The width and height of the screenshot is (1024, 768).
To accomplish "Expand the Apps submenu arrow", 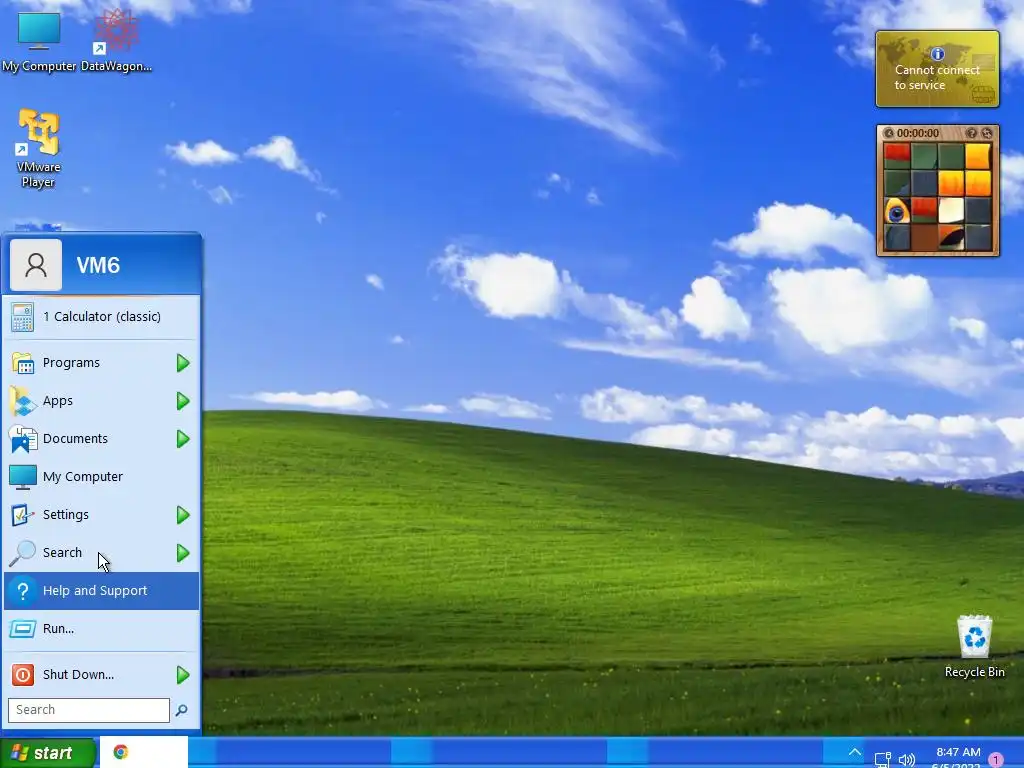I will click(x=183, y=401).
